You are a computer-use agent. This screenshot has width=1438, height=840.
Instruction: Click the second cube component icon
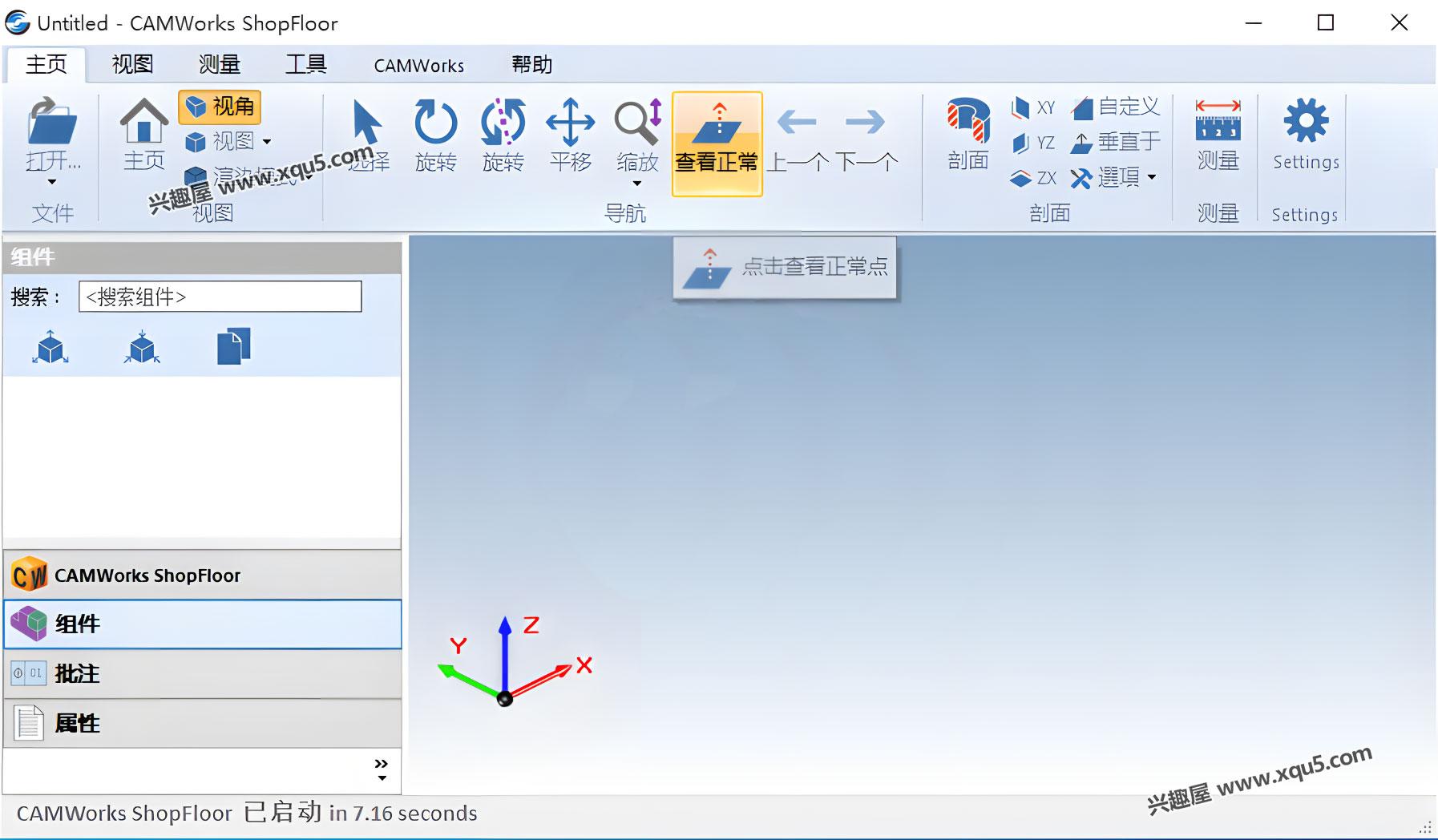tap(142, 347)
